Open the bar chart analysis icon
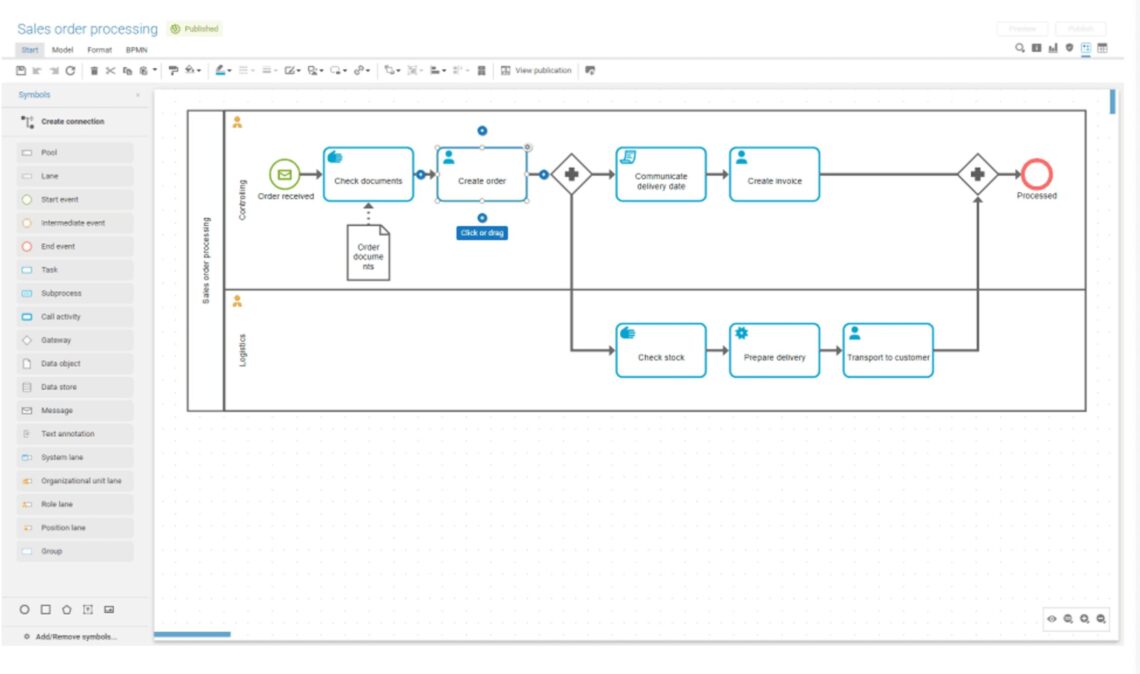The image size is (1140, 674). [1053, 48]
